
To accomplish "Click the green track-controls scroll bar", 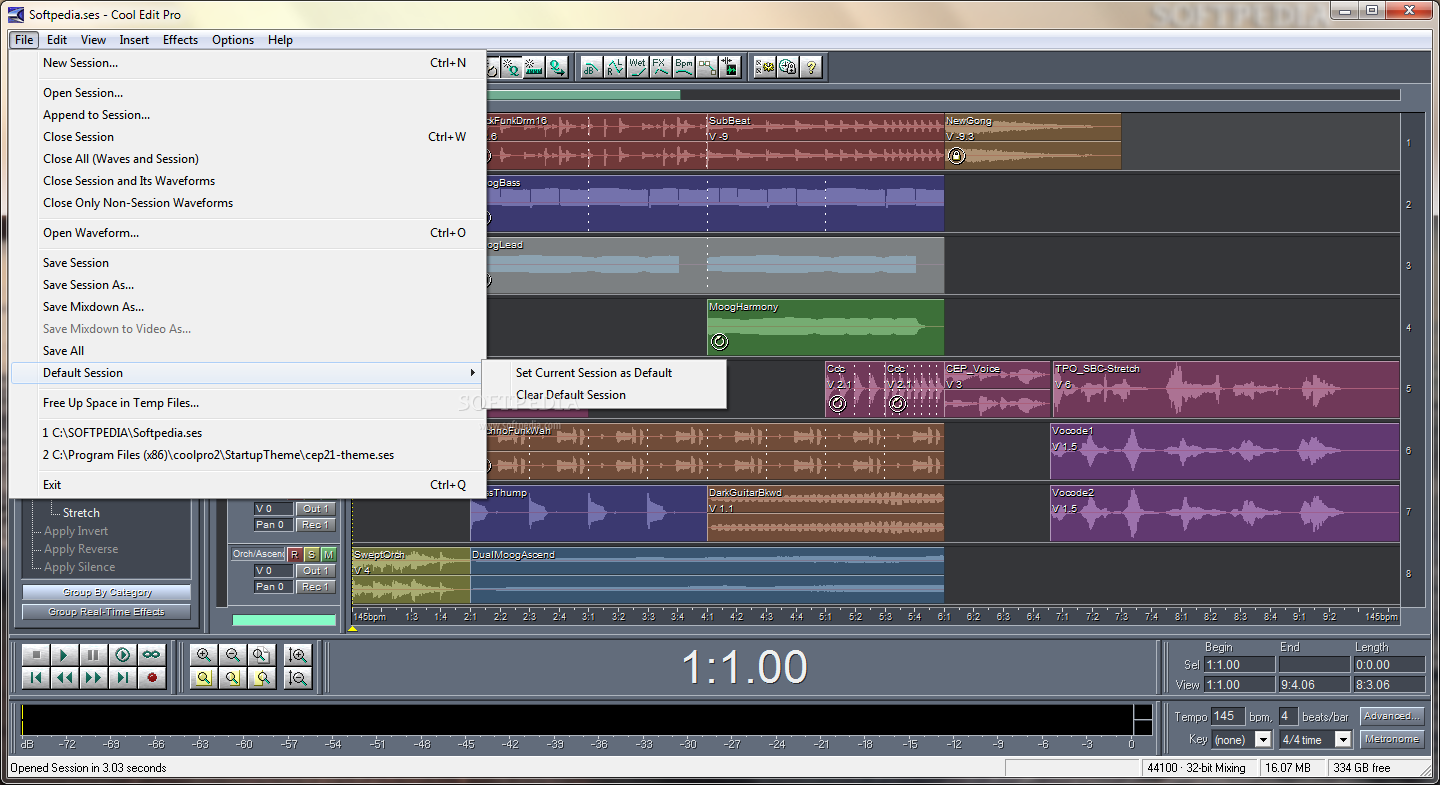I will click(285, 620).
